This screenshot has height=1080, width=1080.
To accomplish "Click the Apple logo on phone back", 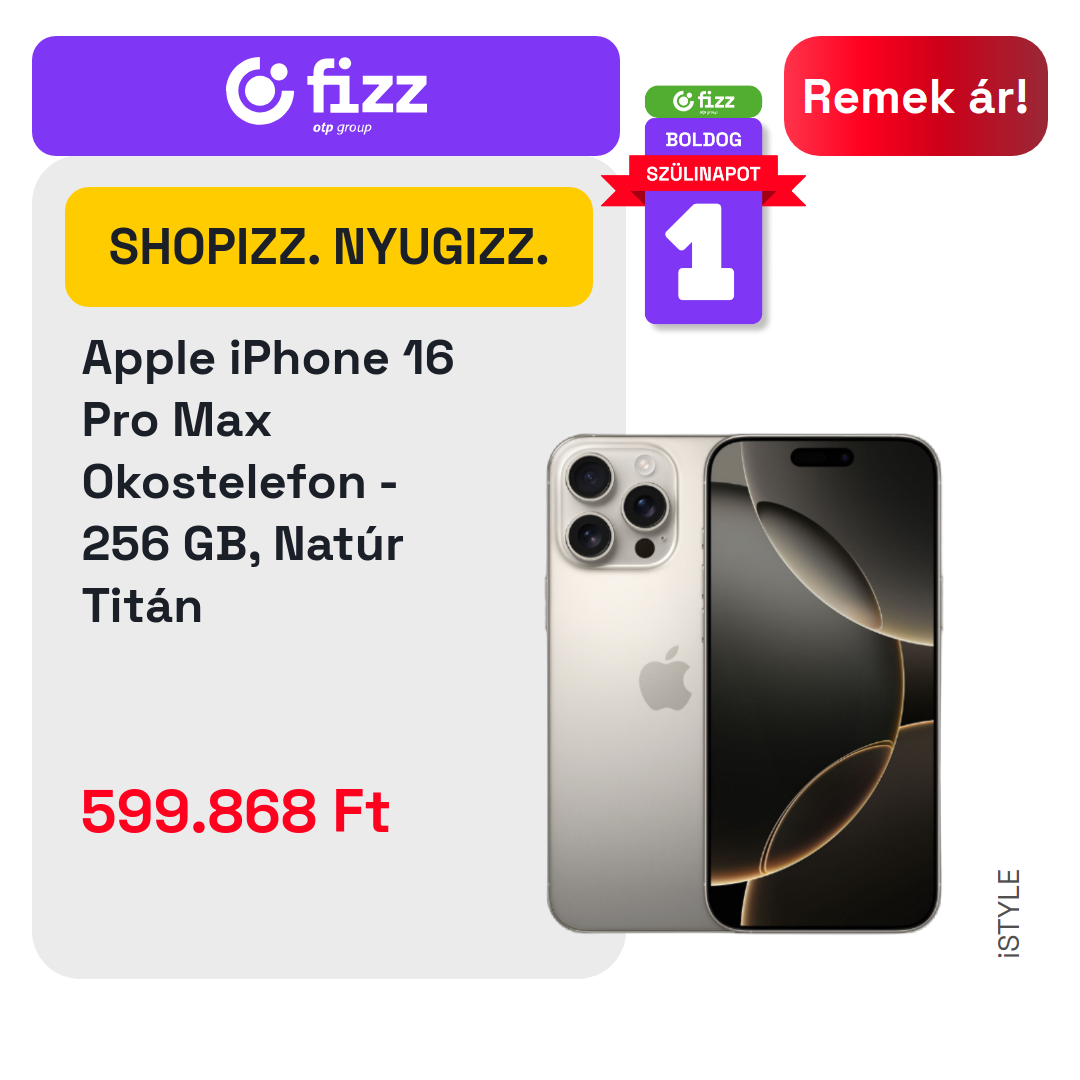I will tap(665, 678).
